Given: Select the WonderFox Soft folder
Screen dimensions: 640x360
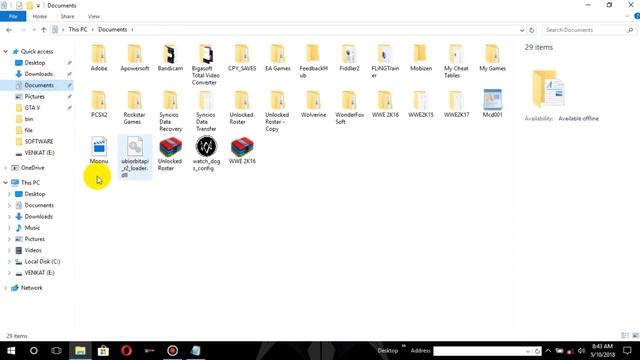Looking at the screenshot, I should click(x=349, y=108).
